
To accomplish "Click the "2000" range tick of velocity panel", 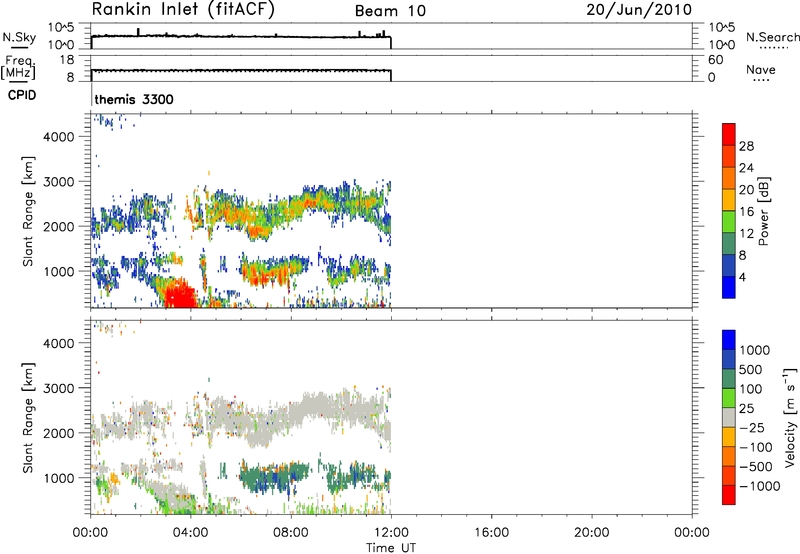I will click(59, 433).
